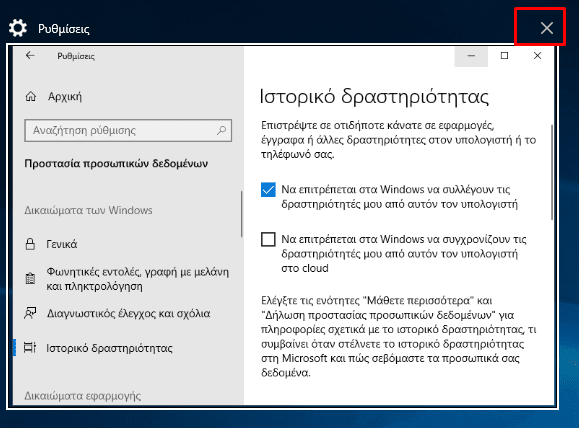Image resolution: width=579 pixels, height=428 pixels.
Task: Click the Αρχική home link
Action: click(65, 96)
